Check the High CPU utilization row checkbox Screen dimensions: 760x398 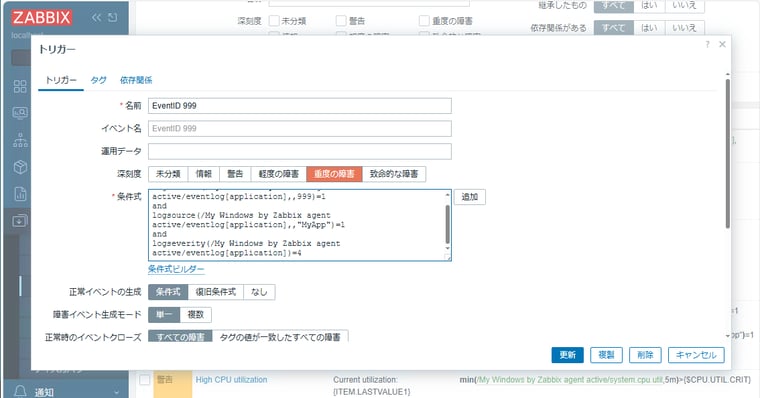click(x=144, y=380)
